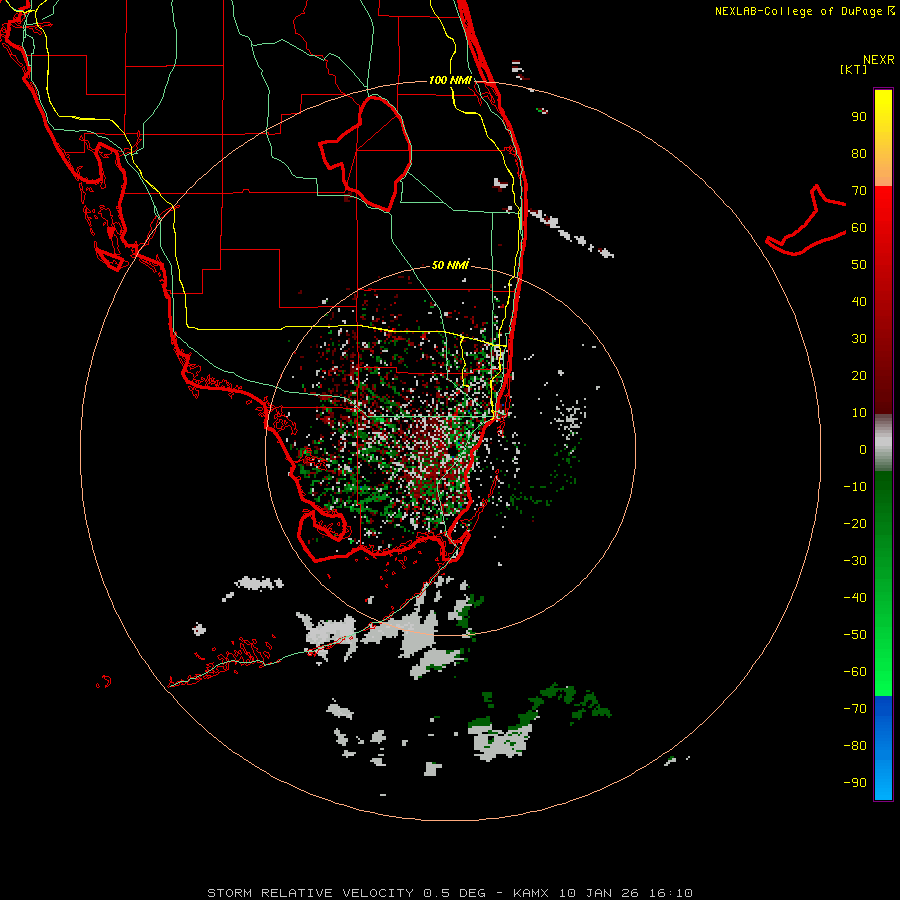Click the 20 value on the velocity scale
The image size is (900, 900).
click(x=859, y=376)
